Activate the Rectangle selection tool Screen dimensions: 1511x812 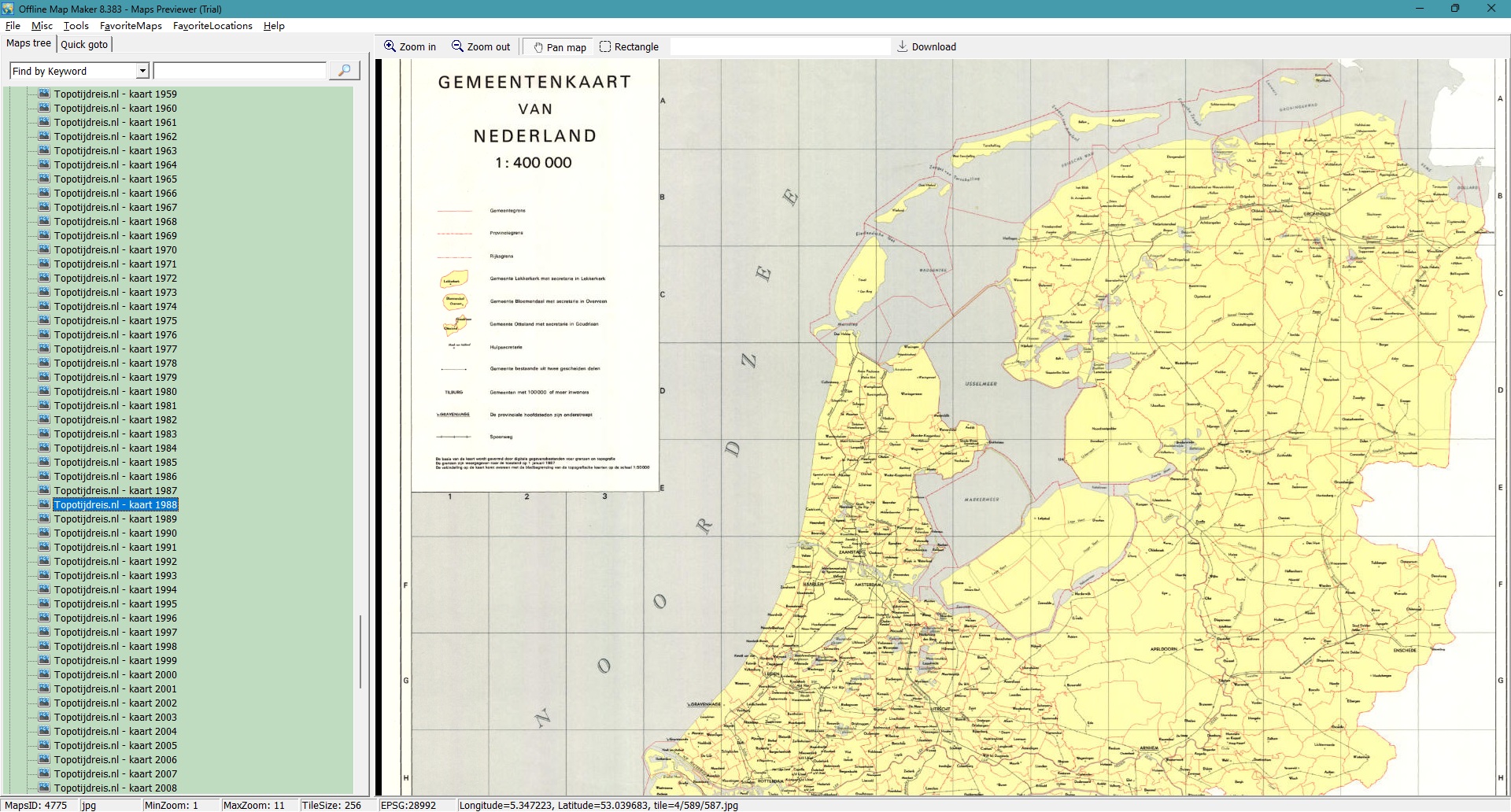pyautogui.click(x=605, y=46)
